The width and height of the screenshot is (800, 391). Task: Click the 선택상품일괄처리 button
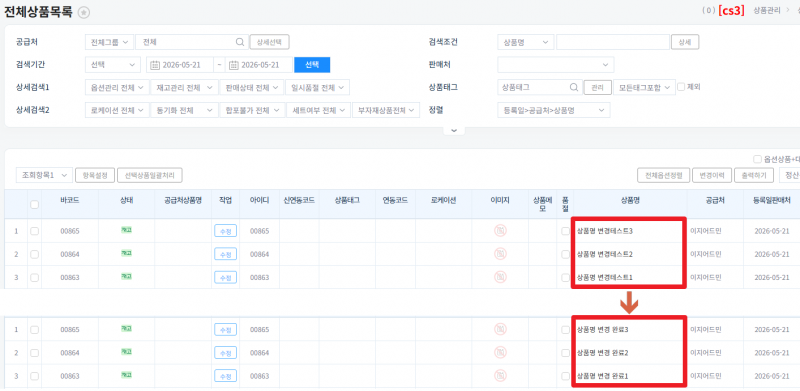(x=150, y=175)
